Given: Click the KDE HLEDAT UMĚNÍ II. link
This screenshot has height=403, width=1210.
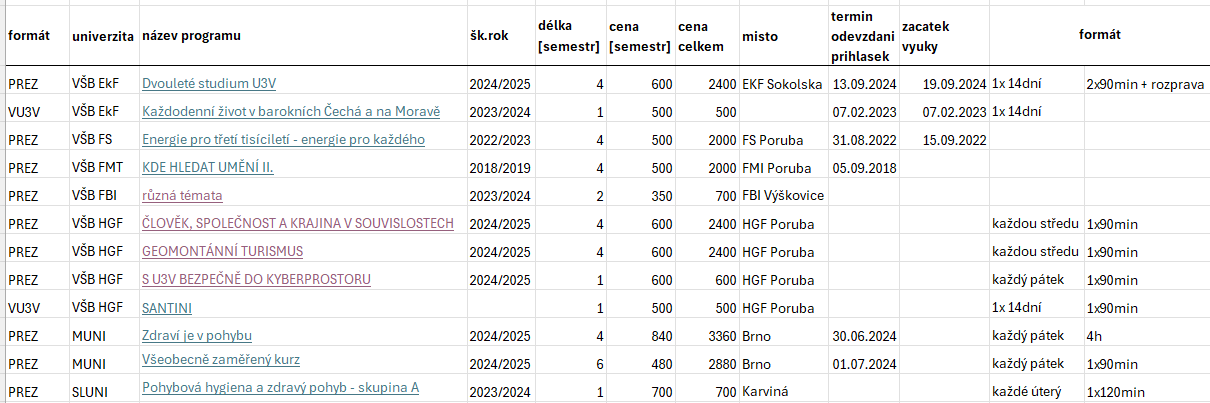Looking at the screenshot, I should click(x=207, y=168).
